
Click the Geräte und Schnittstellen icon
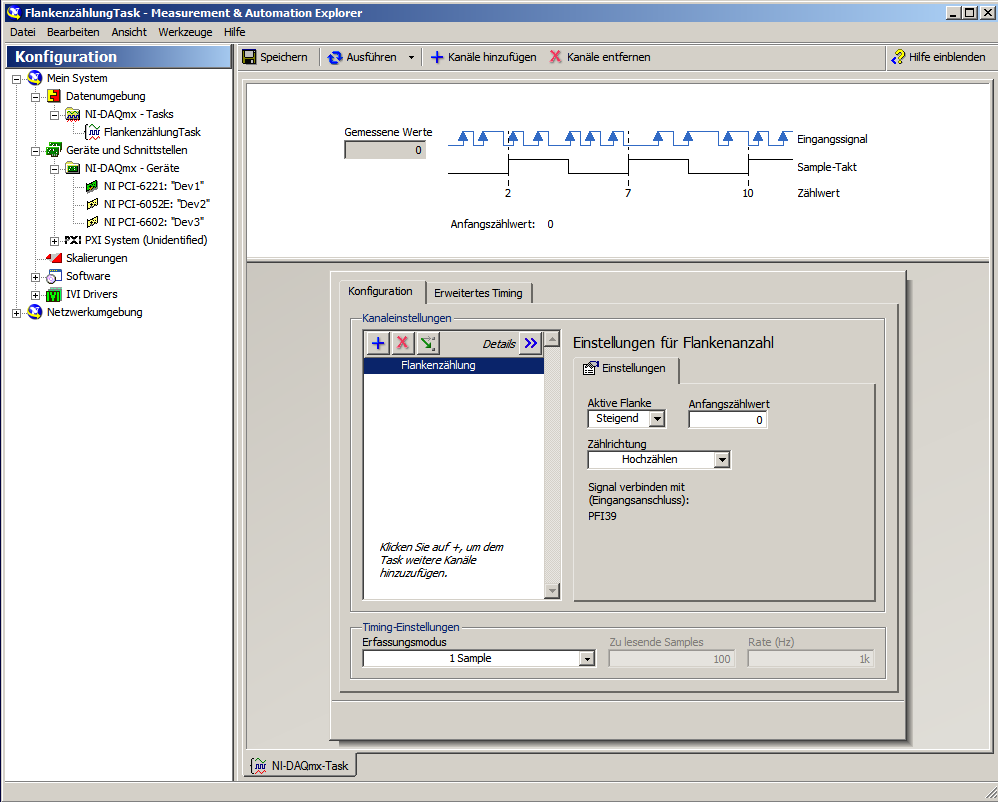[x=54, y=150]
